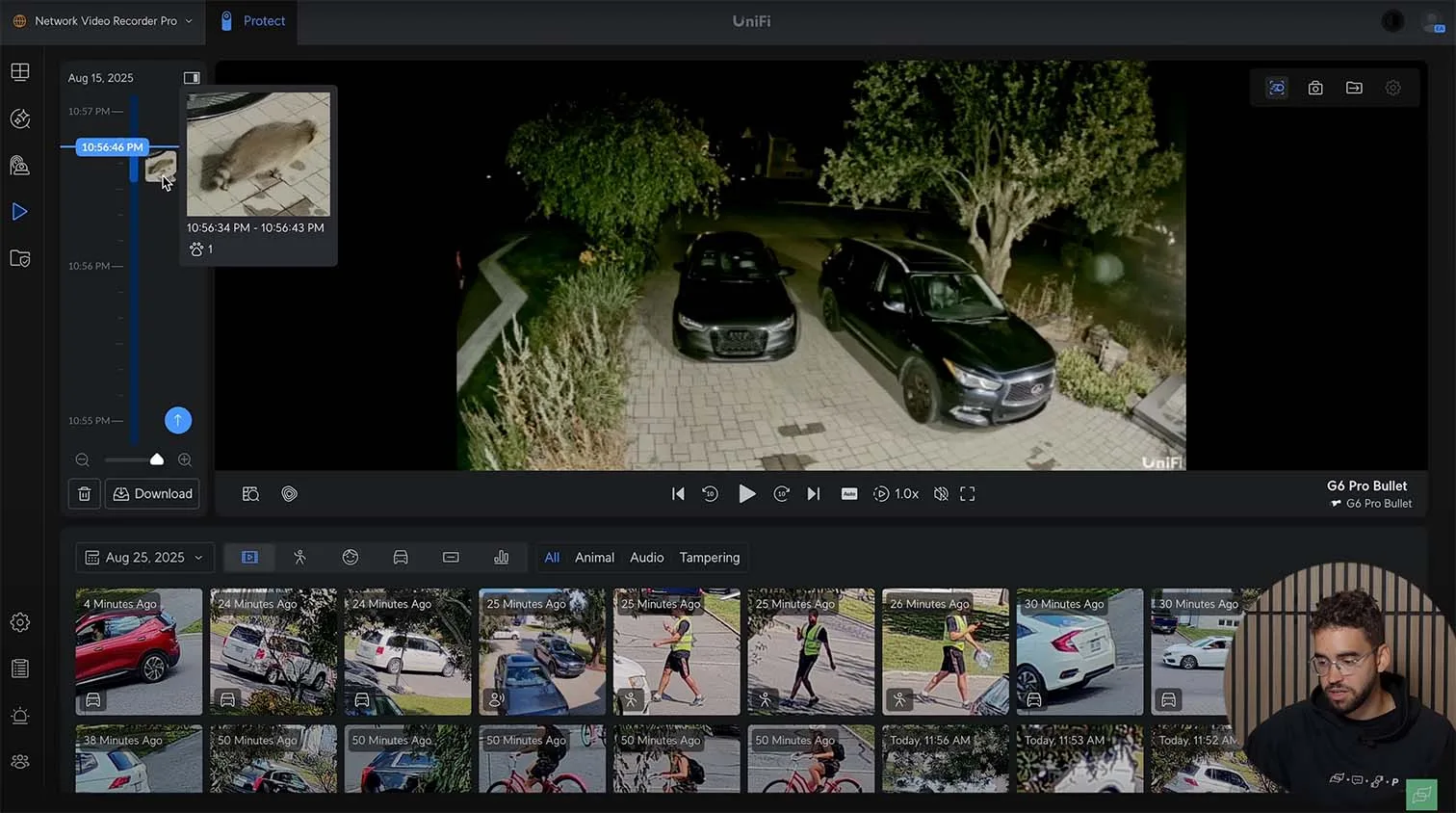Click the 10:56:46 PM timeline position marker
The width and height of the screenshot is (1456, 813).
pyautogui.click(x=112, y=147)
